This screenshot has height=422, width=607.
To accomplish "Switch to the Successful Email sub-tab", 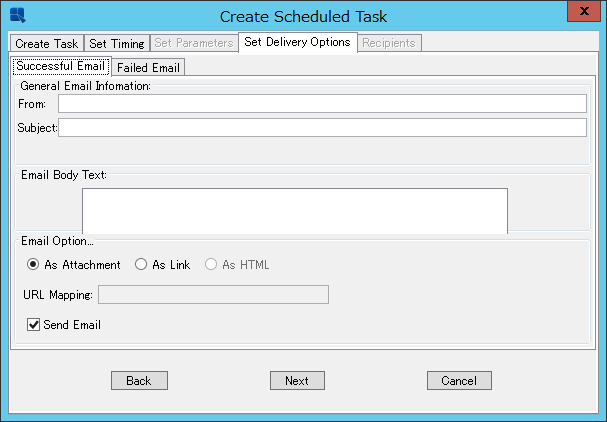I will pyautogui.click(x=61, y=66).
